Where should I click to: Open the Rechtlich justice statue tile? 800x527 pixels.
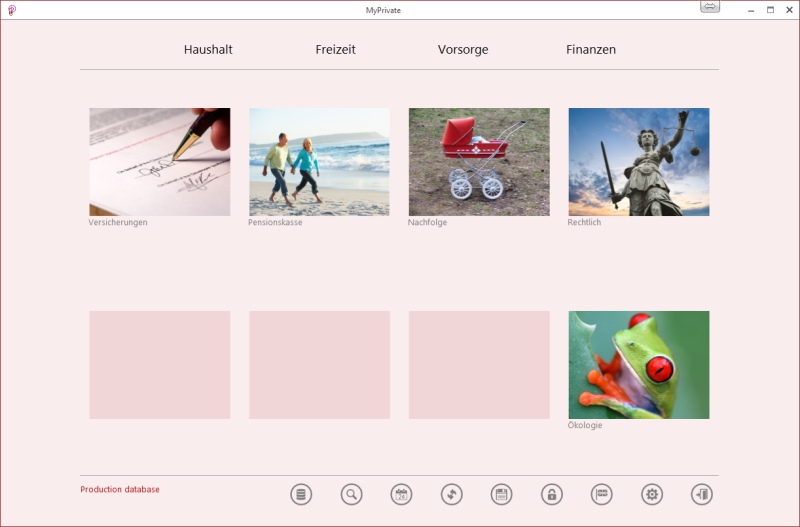(639, 162)
